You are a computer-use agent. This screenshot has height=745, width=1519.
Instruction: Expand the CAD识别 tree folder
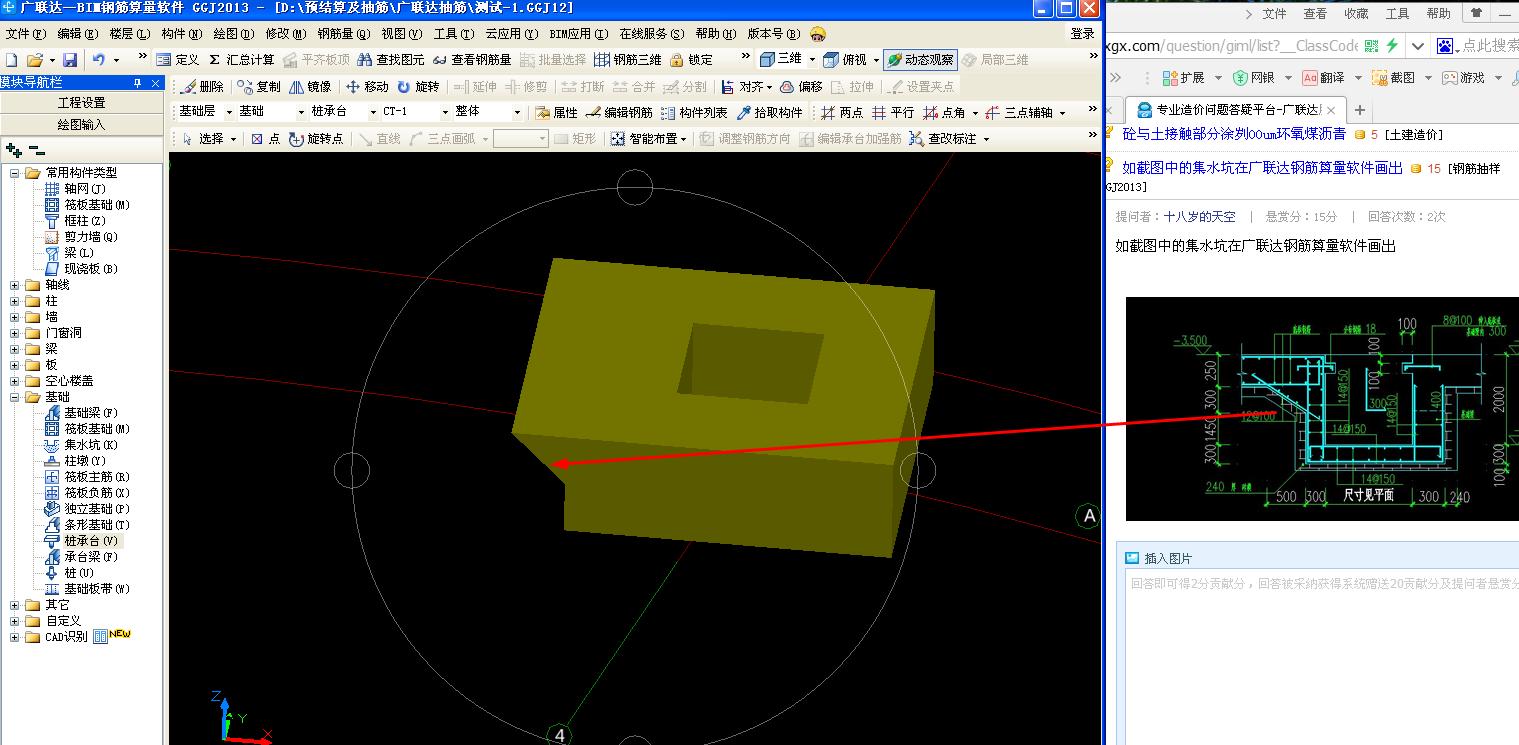tap(15, 637)
